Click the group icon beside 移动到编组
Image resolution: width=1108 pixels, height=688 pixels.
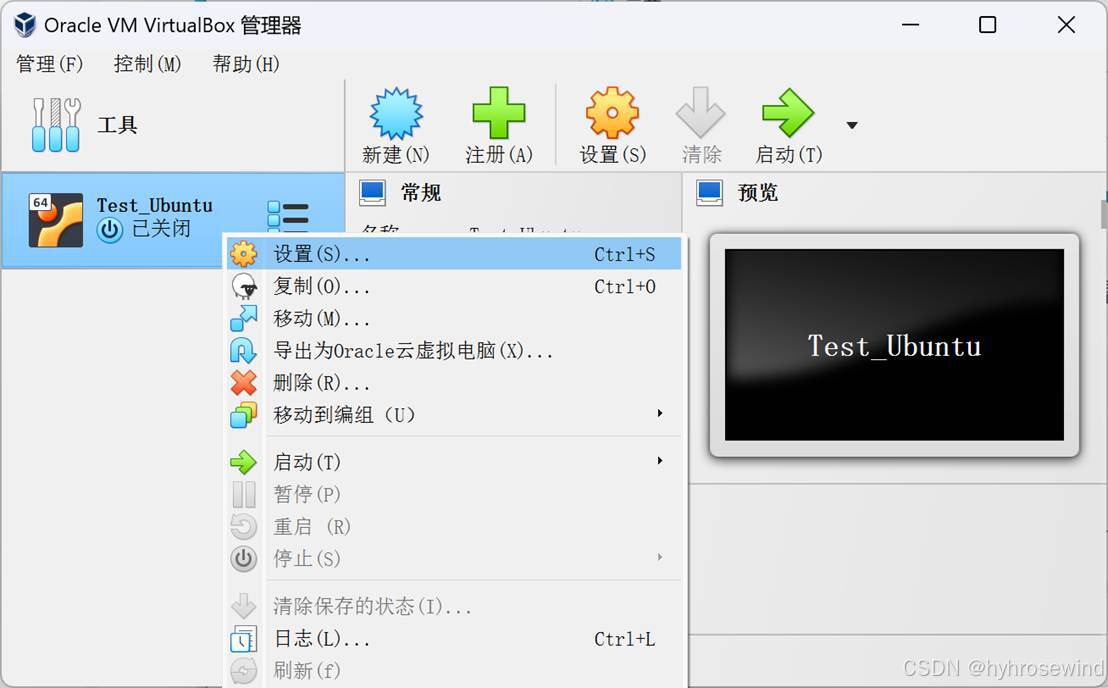click(x=244, y=415)
